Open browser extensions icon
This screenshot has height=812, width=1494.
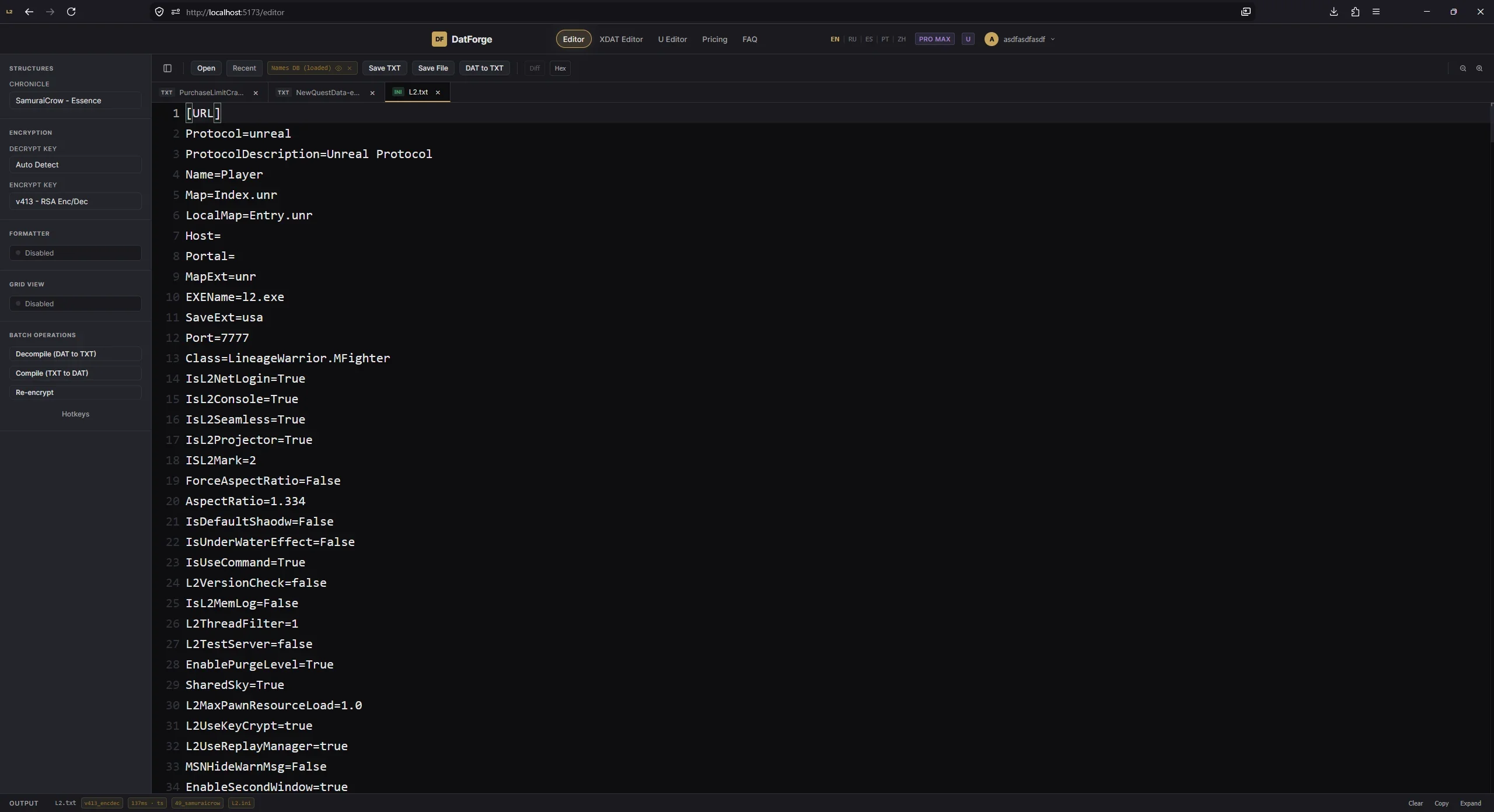click(x=1355, y=12)
